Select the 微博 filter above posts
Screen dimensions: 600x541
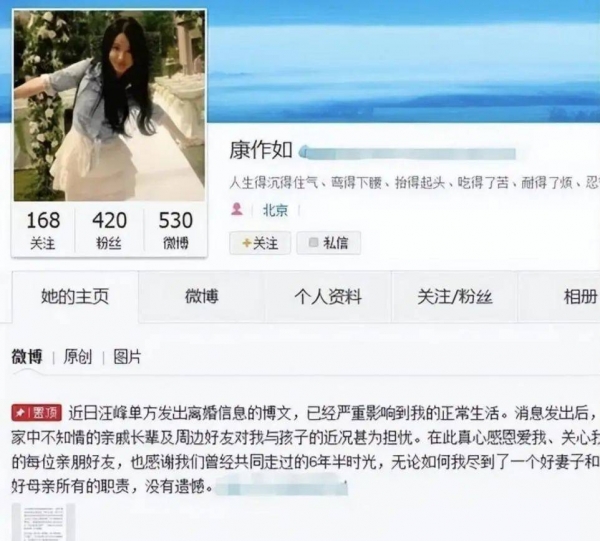(27, 357)
